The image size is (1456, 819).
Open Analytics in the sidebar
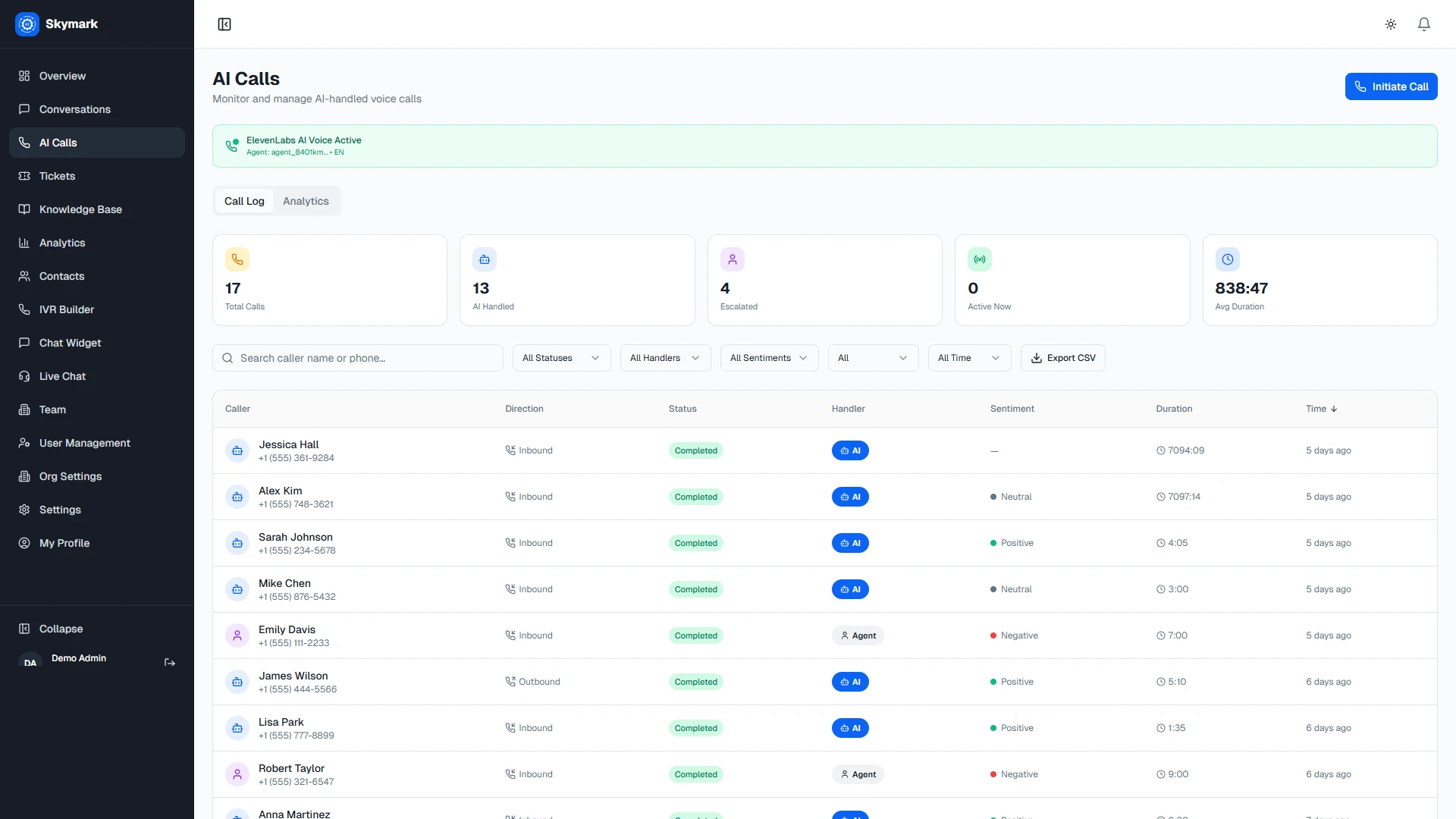tap(97, 243)
